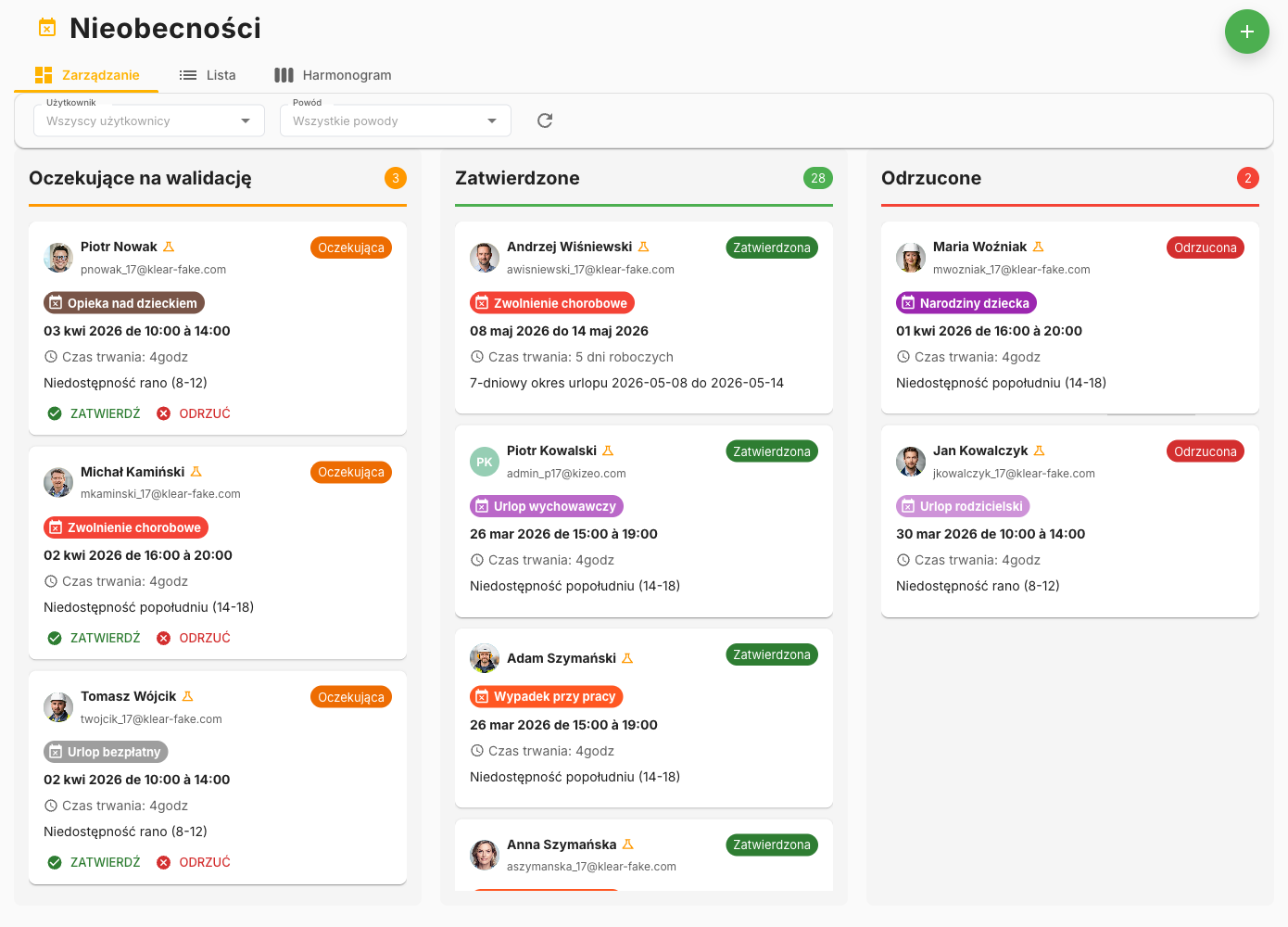Click the refresh filters icon
The height and width of the screenshot is (927, 1288).
(x=545, y=121)
